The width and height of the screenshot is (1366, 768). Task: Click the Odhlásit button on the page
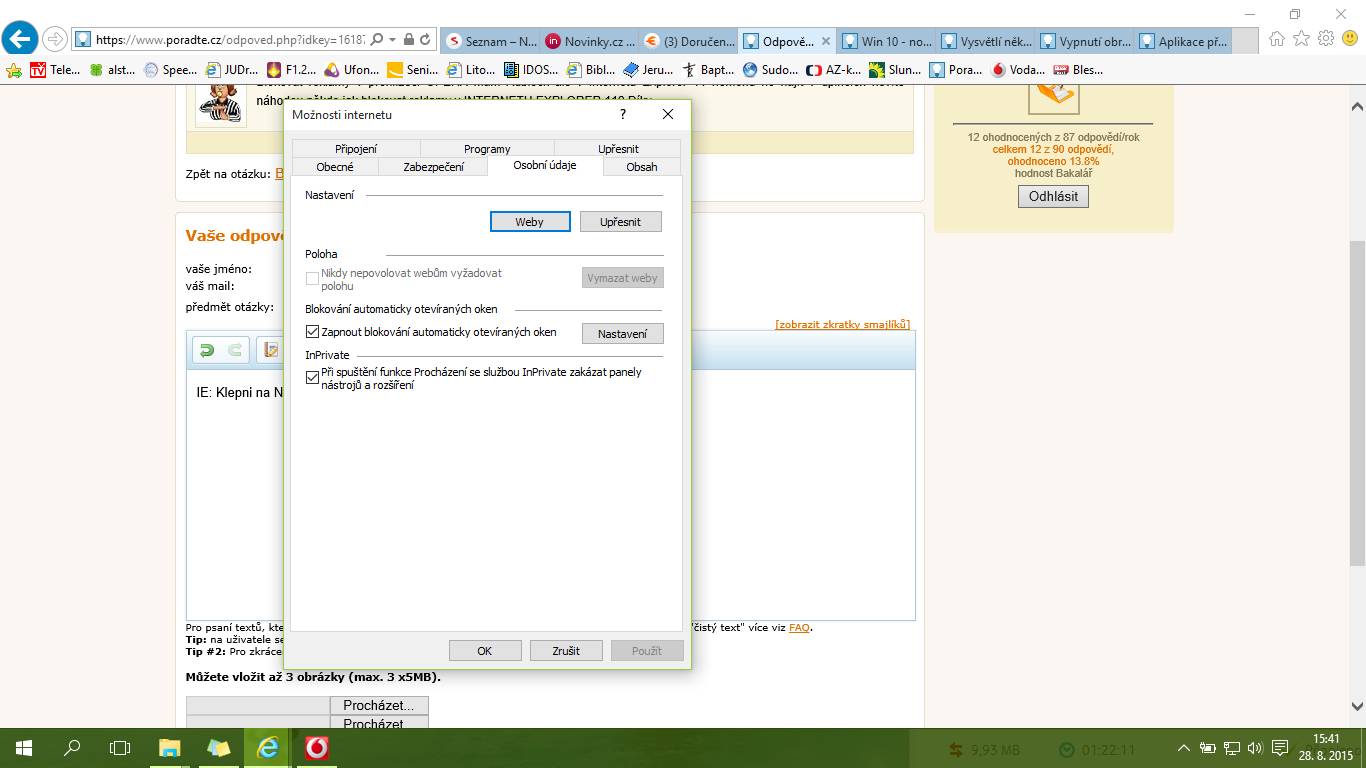click(x=1053, y=196)
